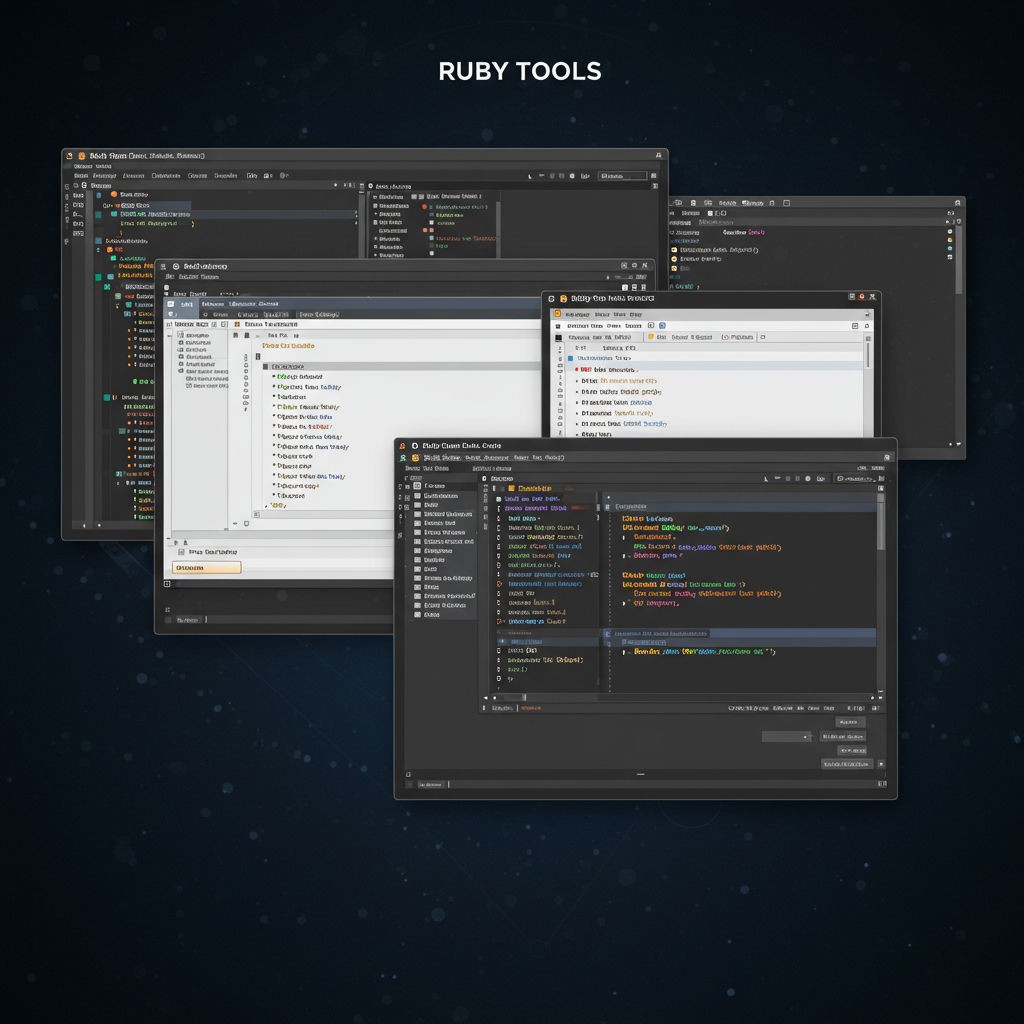Click the white circle icon in the front dark window's toolbar
1024x1024 pixels.
click(x=808, y=479)
